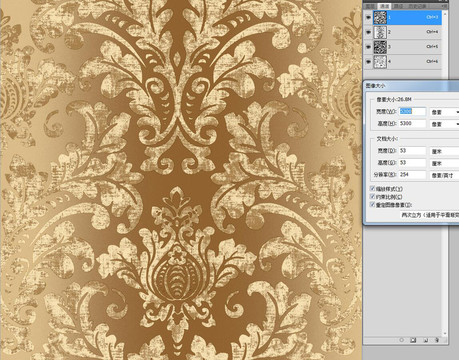Hide channel 1 with its eye icon

pyautogui.click(x=368, y=17)
